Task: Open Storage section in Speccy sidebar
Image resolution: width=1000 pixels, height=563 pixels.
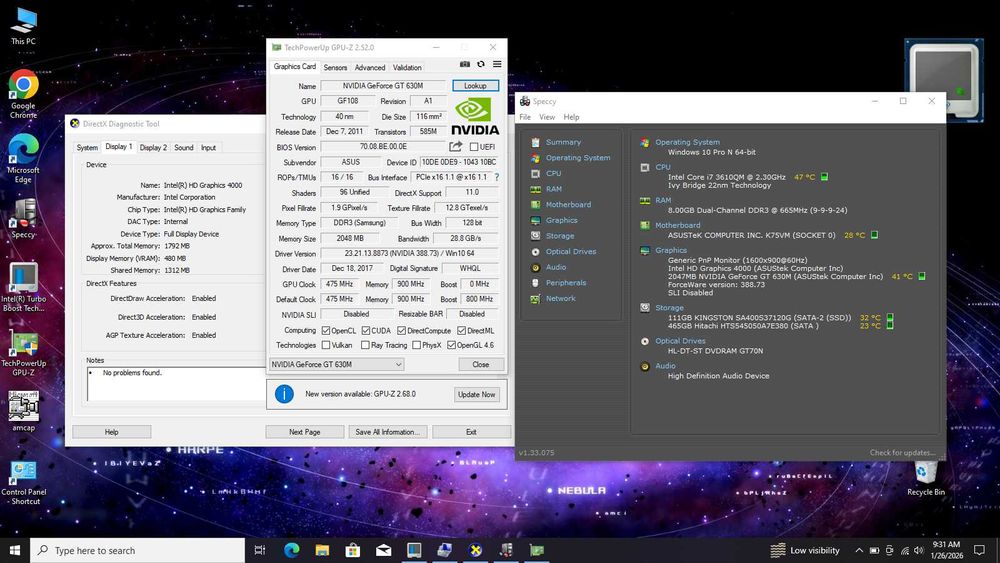Action: pyautogui.click(x=560, y=236)
